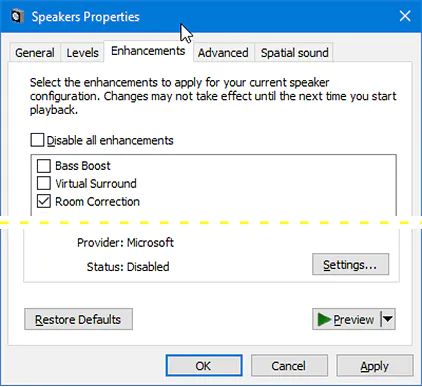Select the Enhancements tab
Viewport: 422px width, 387px height.
point(148,51)
